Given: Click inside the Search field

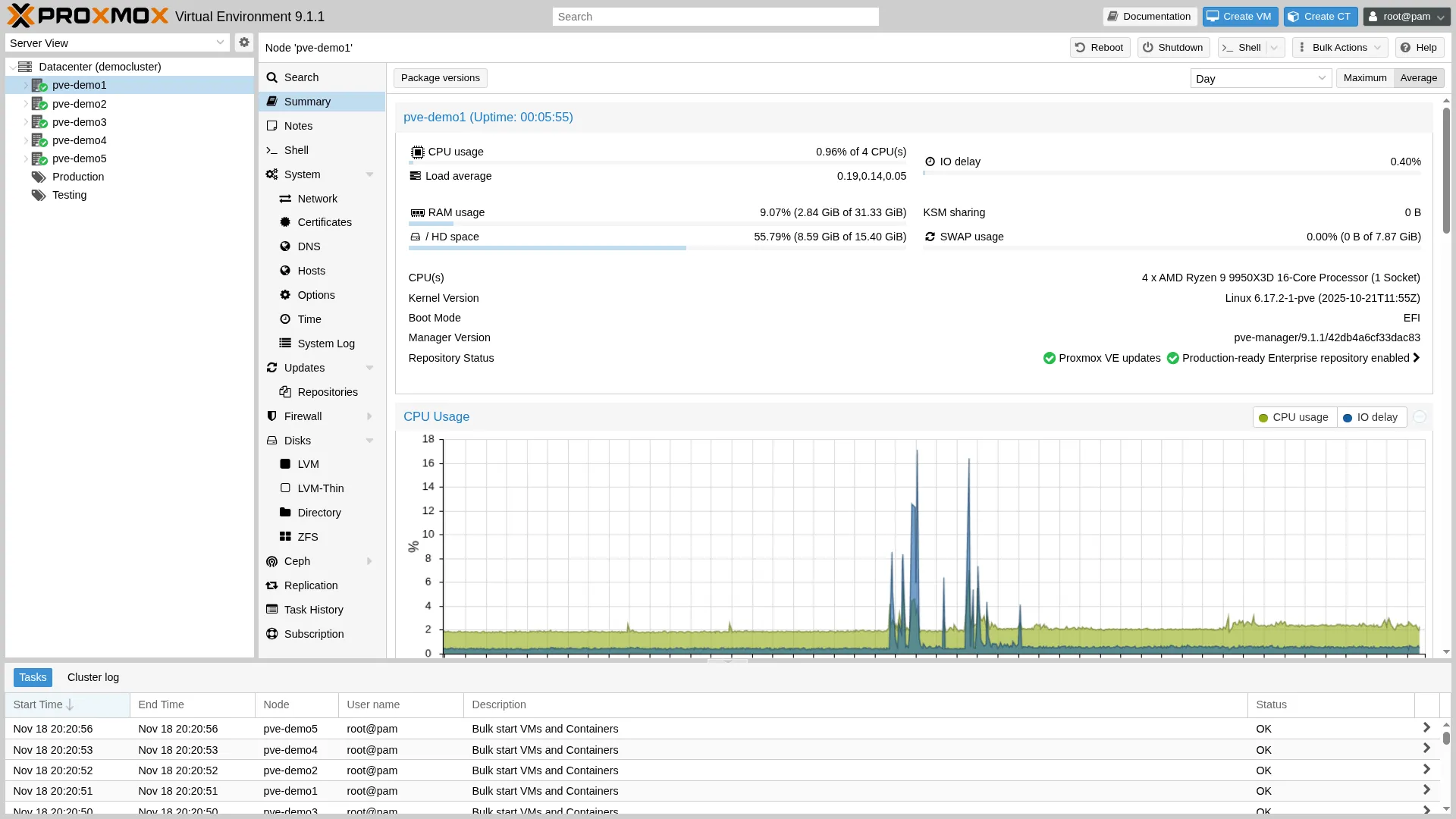Looking at the screenshot, I should pyautogui.click(x=714, y=16).
